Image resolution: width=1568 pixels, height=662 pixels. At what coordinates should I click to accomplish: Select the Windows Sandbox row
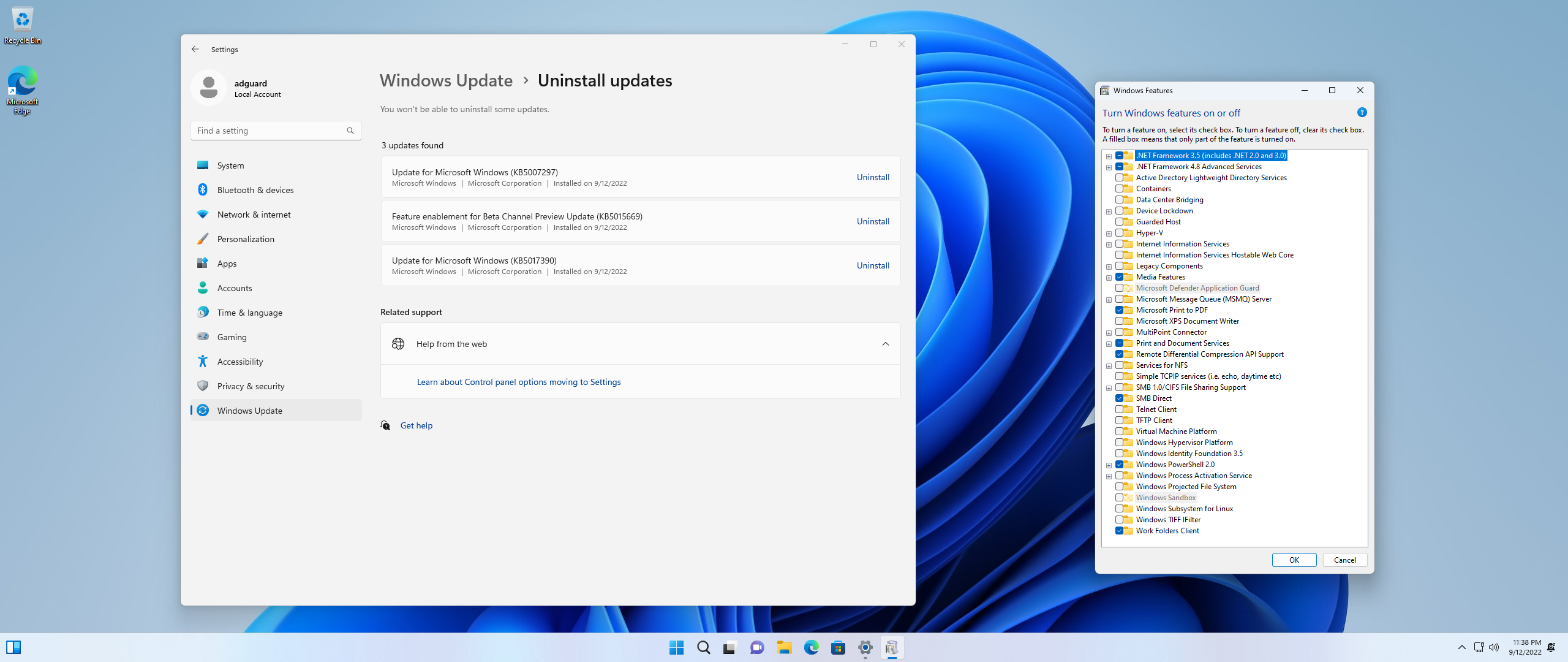[1166, 498]
